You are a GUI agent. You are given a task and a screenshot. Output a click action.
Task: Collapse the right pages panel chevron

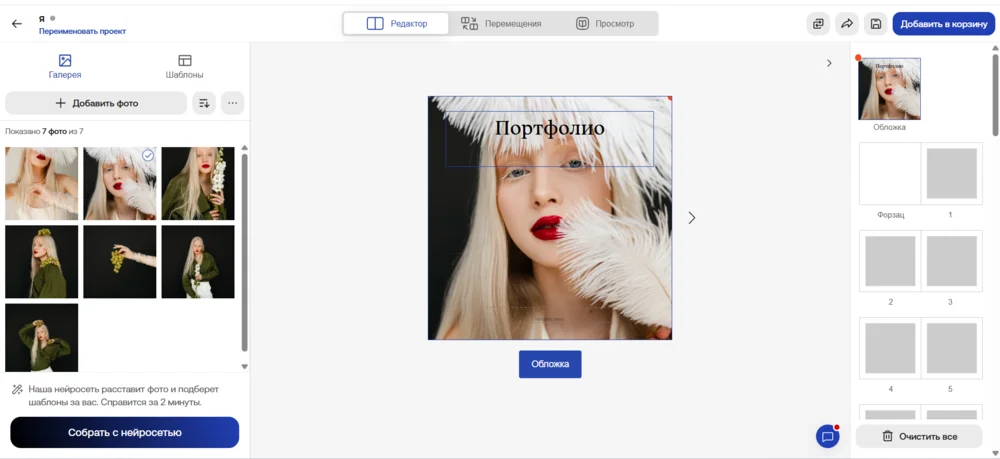coord(829,63)
